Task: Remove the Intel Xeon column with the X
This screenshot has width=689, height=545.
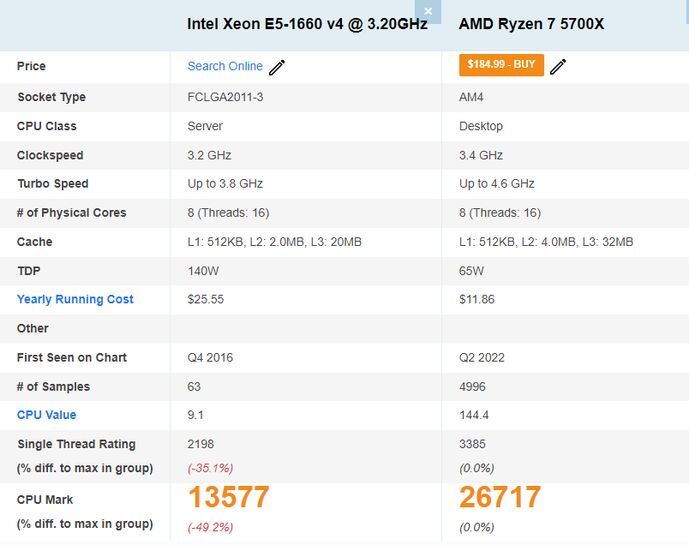Action: click(428, 11)
